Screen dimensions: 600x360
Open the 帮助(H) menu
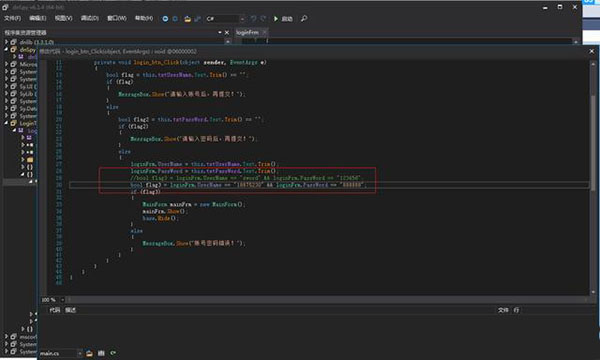point(144,18)
